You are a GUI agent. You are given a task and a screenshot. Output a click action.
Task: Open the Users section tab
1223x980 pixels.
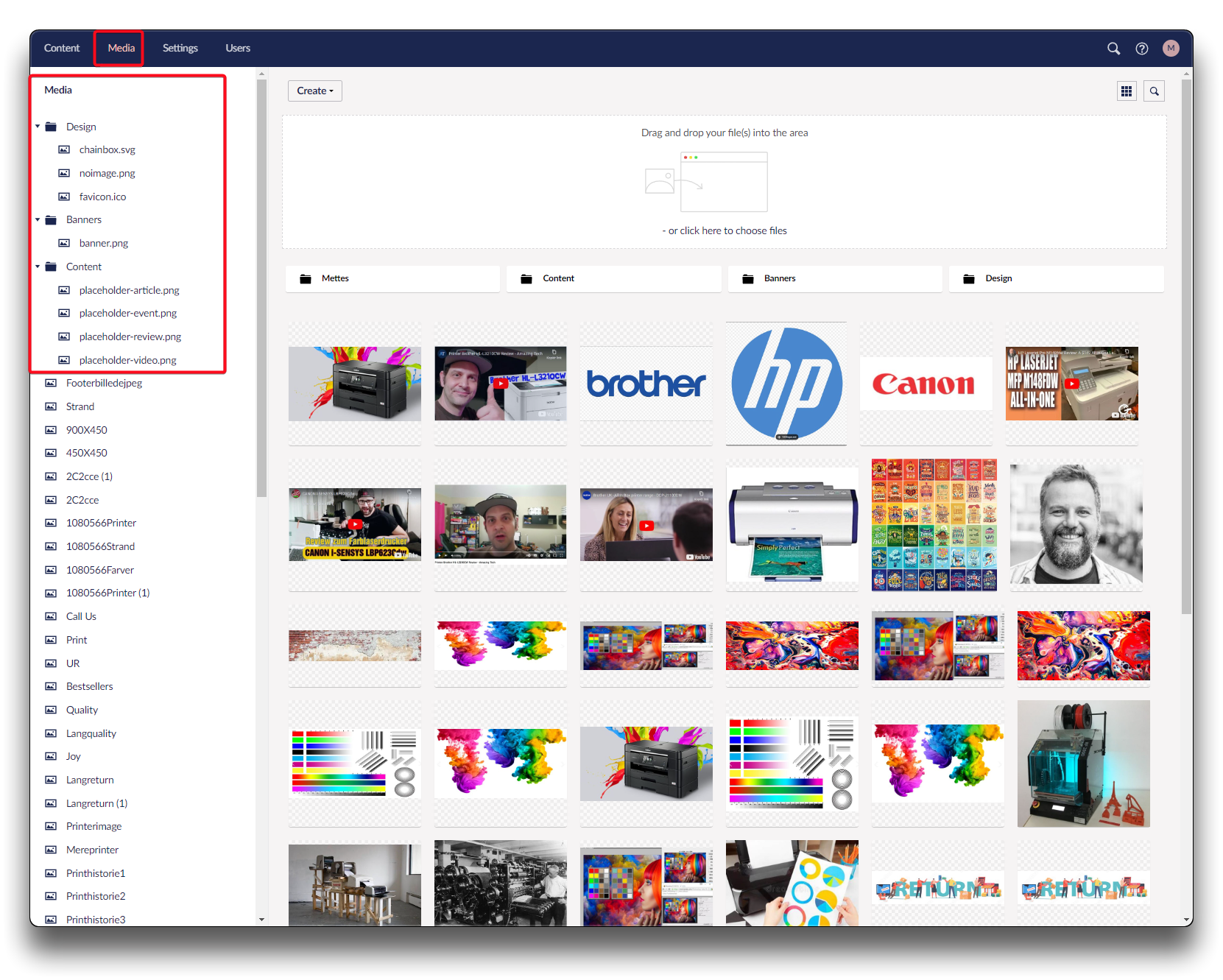[x=237, y=49]
